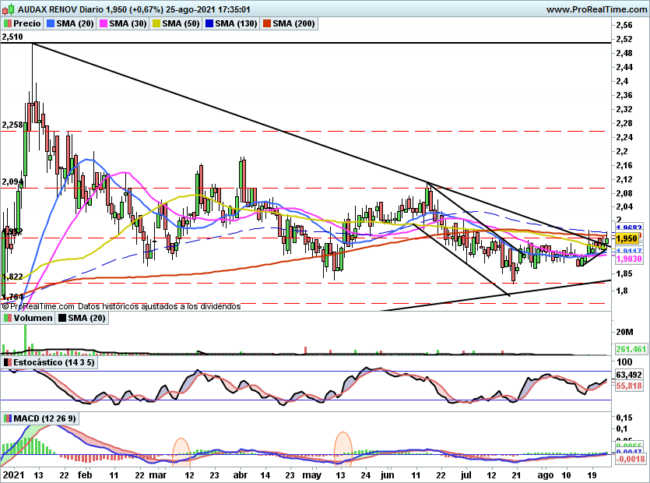Click the Volumen SMA (20) legend
The height and width of the screenshot is (483, 650).
[82, 318]
